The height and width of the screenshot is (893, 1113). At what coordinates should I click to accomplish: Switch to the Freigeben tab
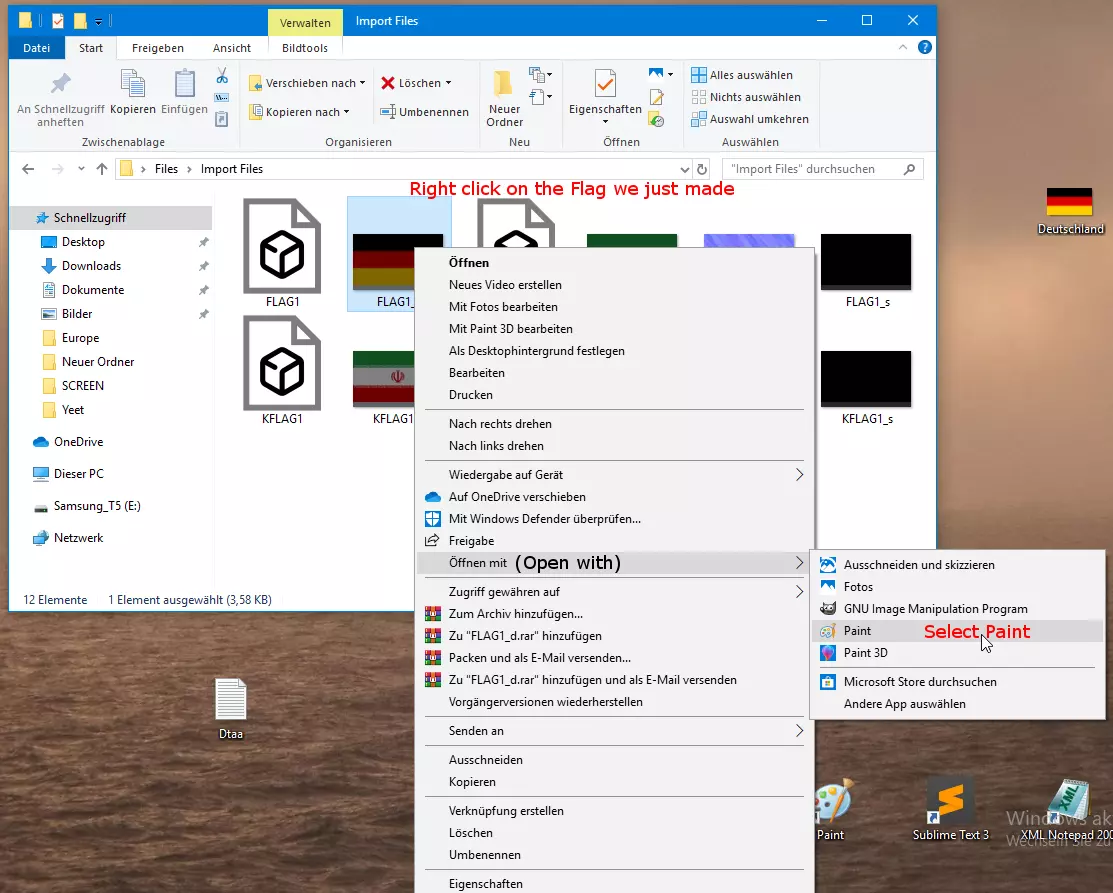pyautogui.click(x=158, y=48)
